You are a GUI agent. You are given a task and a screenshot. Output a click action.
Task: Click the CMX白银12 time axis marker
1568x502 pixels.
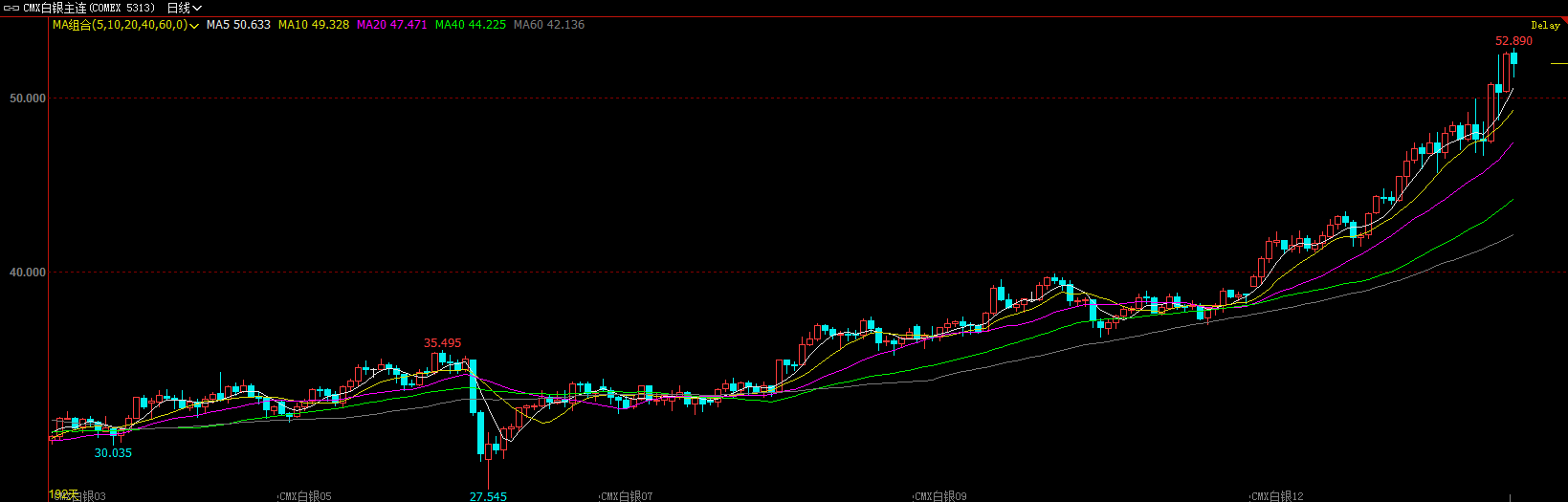click(x=1277, y=496)
